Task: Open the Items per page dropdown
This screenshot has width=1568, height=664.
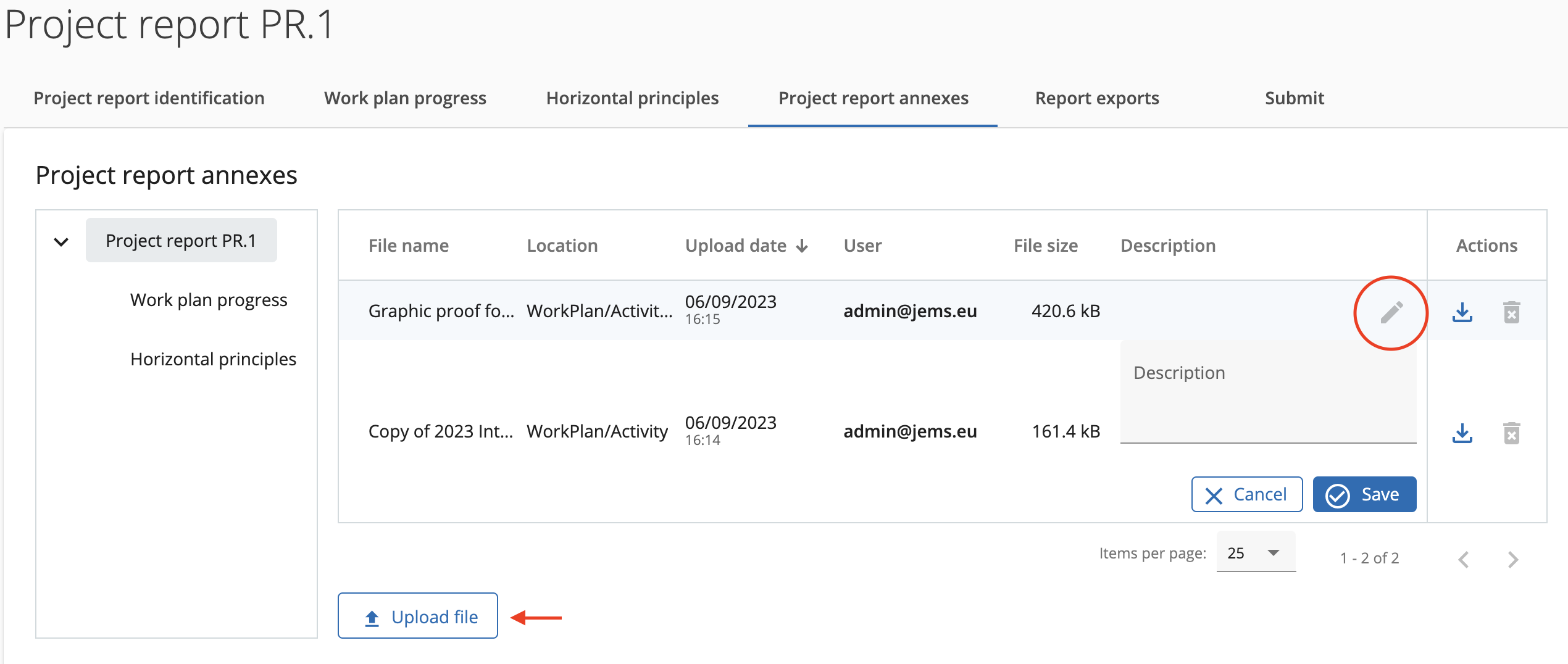Action: click(x=1256, y=553)
